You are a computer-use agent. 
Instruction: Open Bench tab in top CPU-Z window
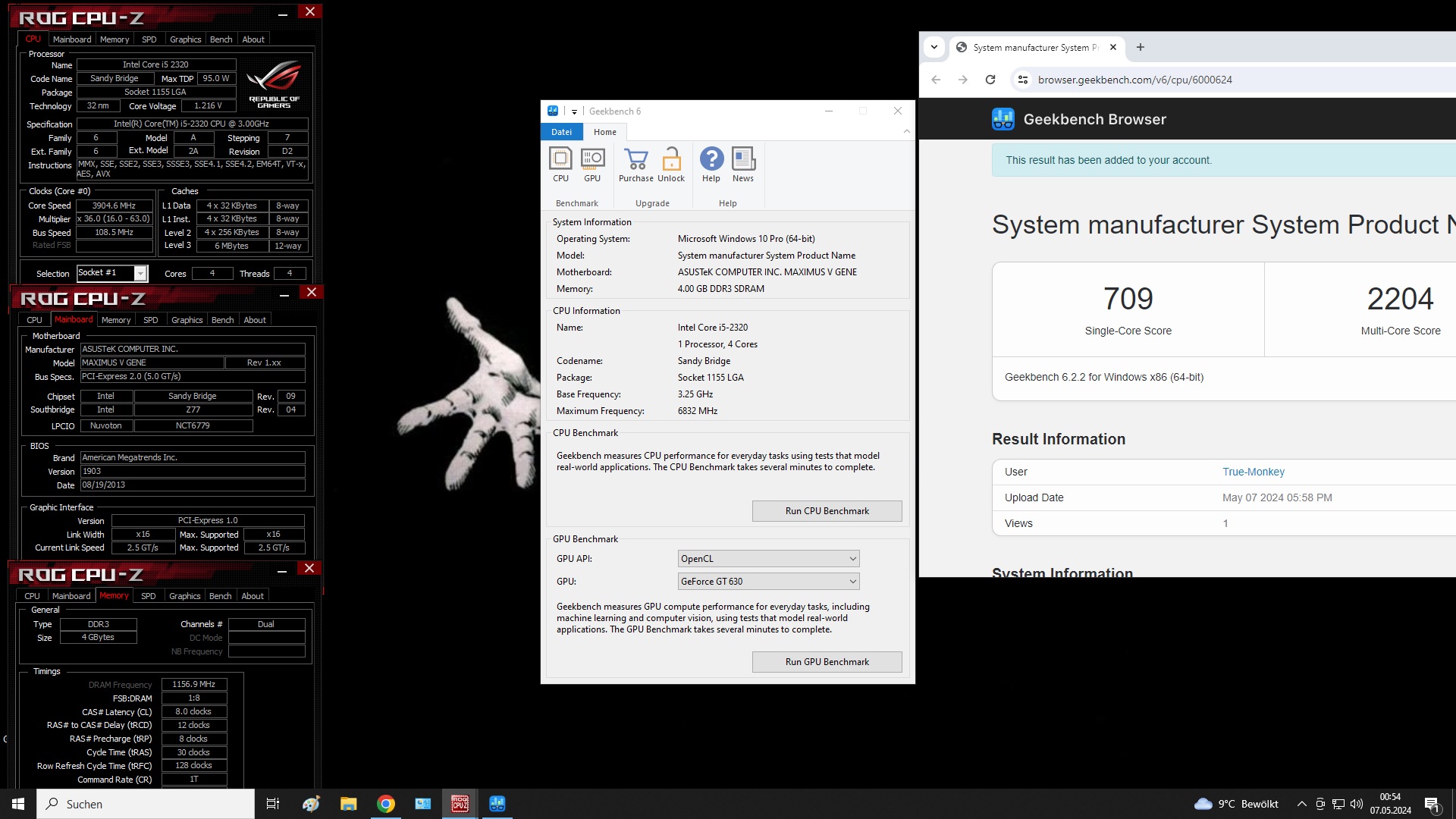coord(221,39)
